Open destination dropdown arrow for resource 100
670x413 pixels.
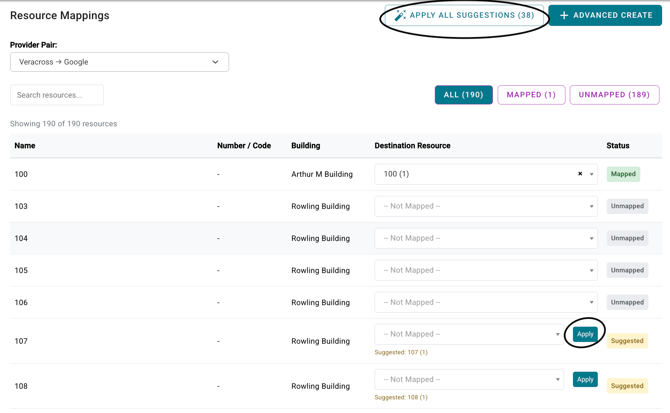(591, 175)
